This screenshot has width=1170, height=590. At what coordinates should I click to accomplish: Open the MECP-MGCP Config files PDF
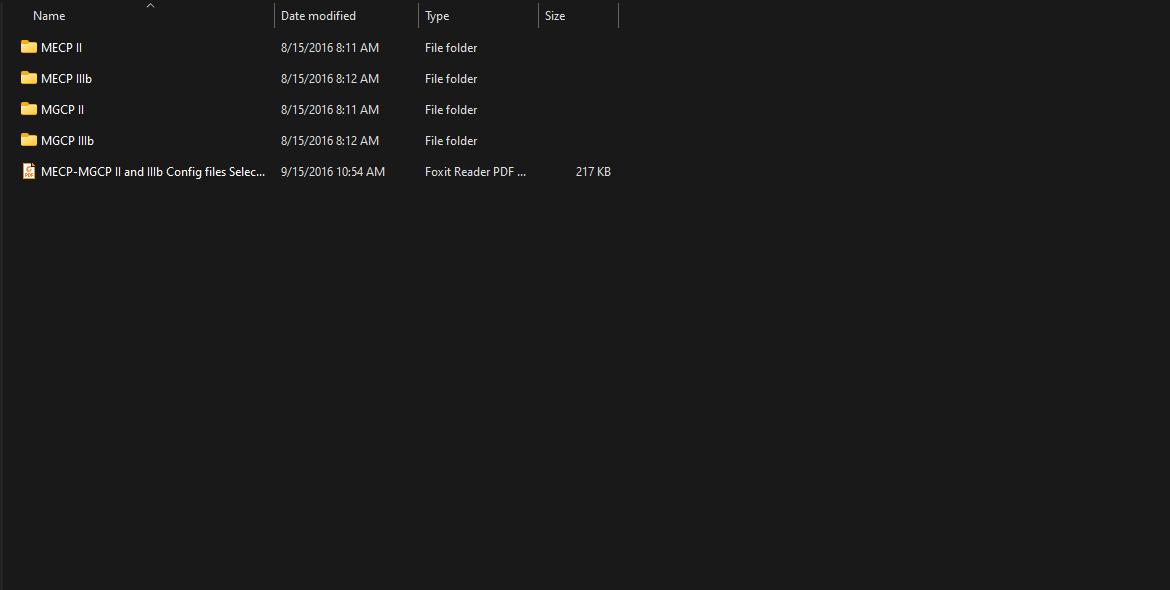click(x=153, y=171)
